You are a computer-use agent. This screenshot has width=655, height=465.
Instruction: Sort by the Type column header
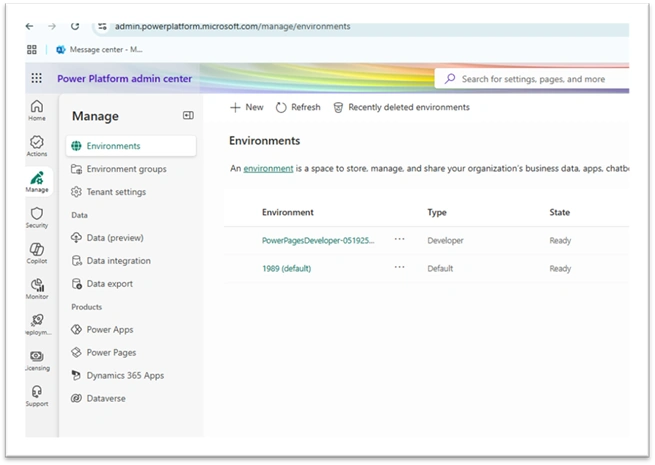(437, 212)
